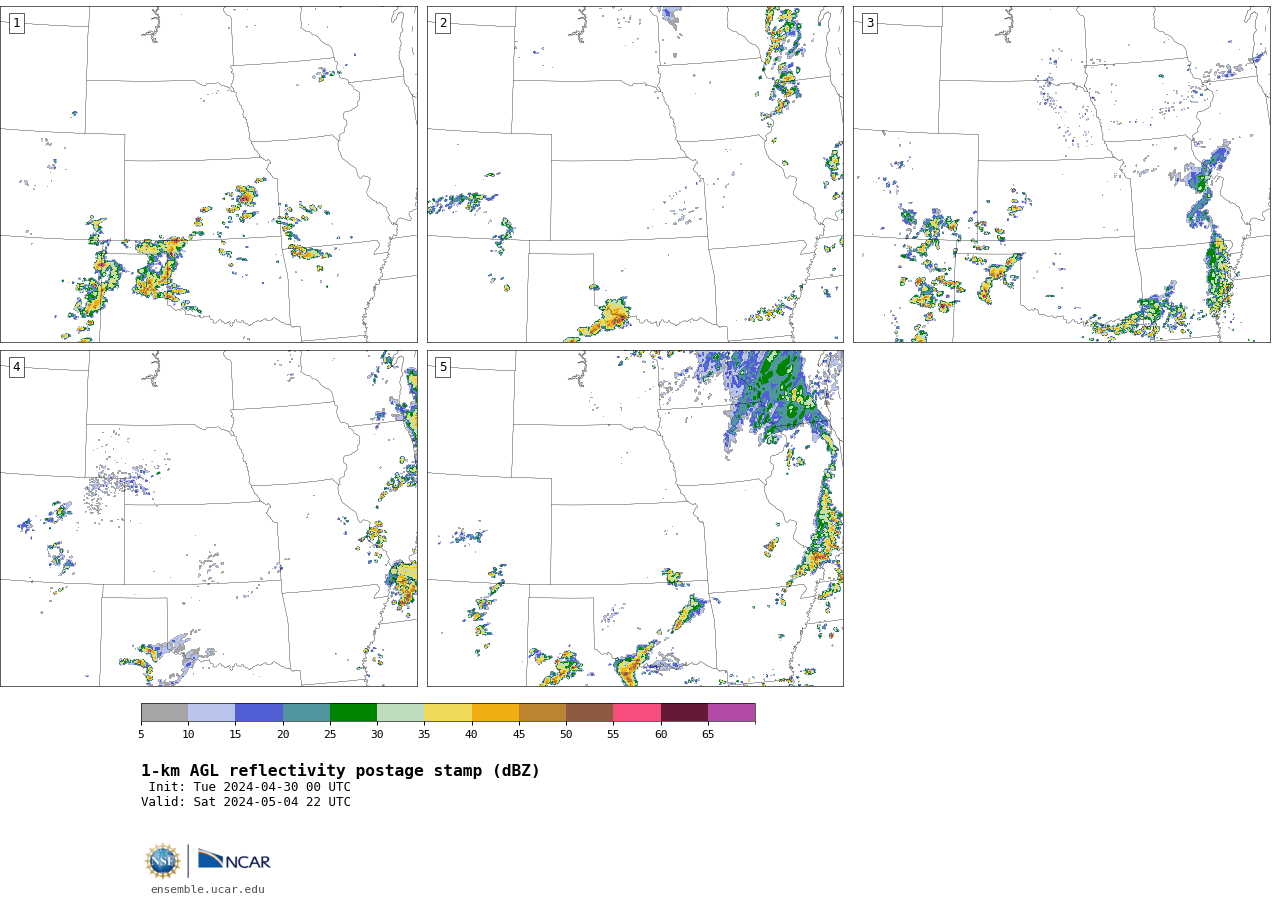Click the colorbar tick label 30
Viewport: 1280px width, 901px height.
(377, 734)
